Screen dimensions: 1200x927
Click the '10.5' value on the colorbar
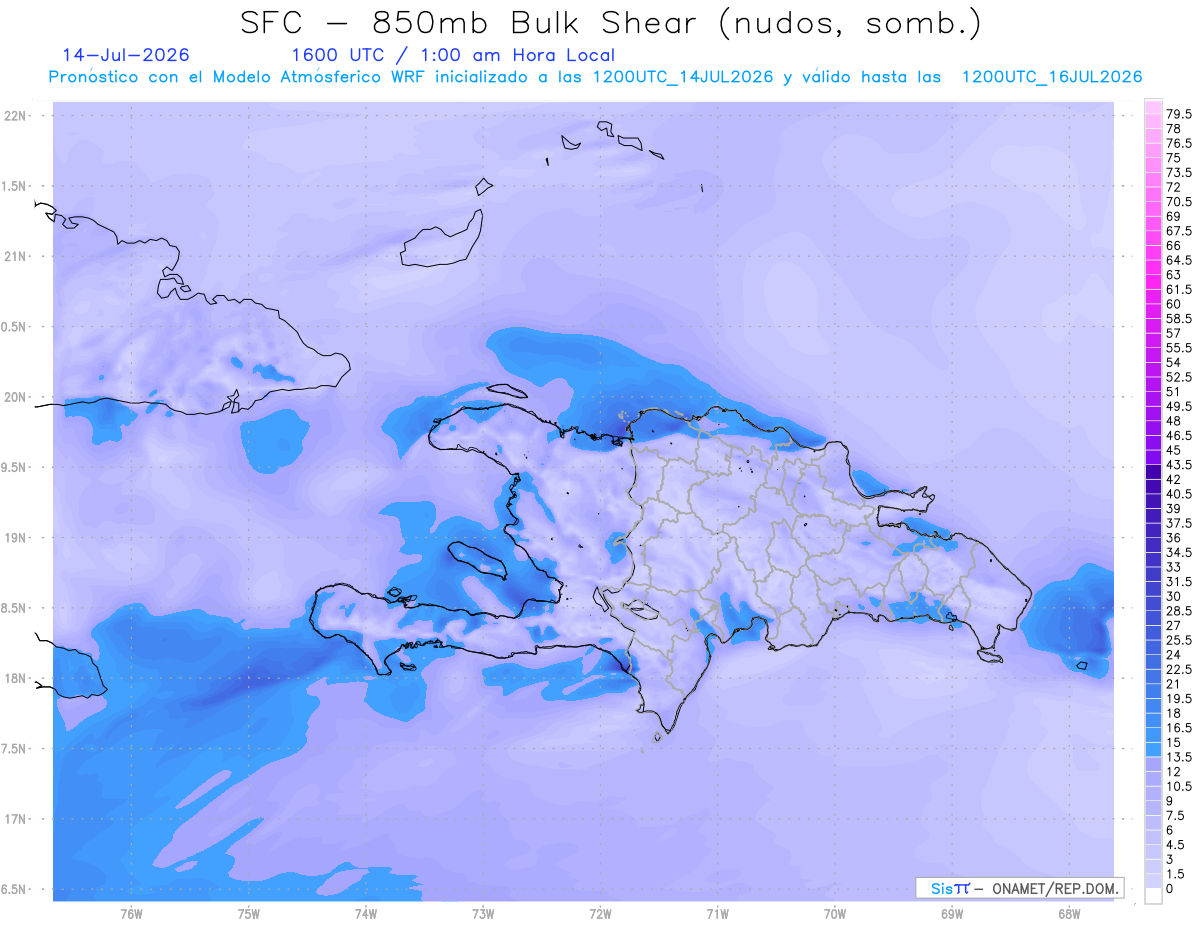pos(1179,786)
